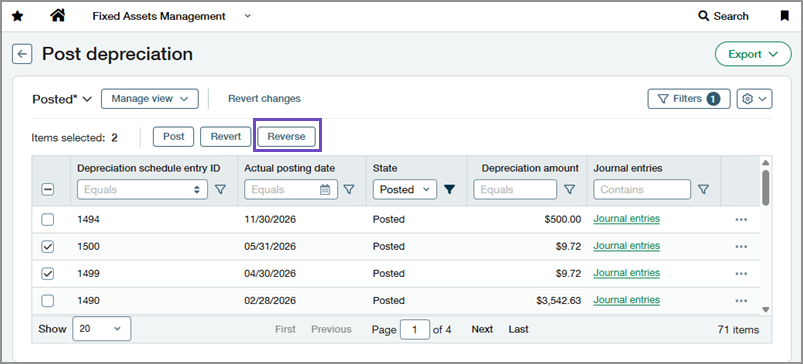Image resolution: width=803 pixels, height=364 pixels.
Task: Open the gear settings dropdown
Action: pos(754,99)
